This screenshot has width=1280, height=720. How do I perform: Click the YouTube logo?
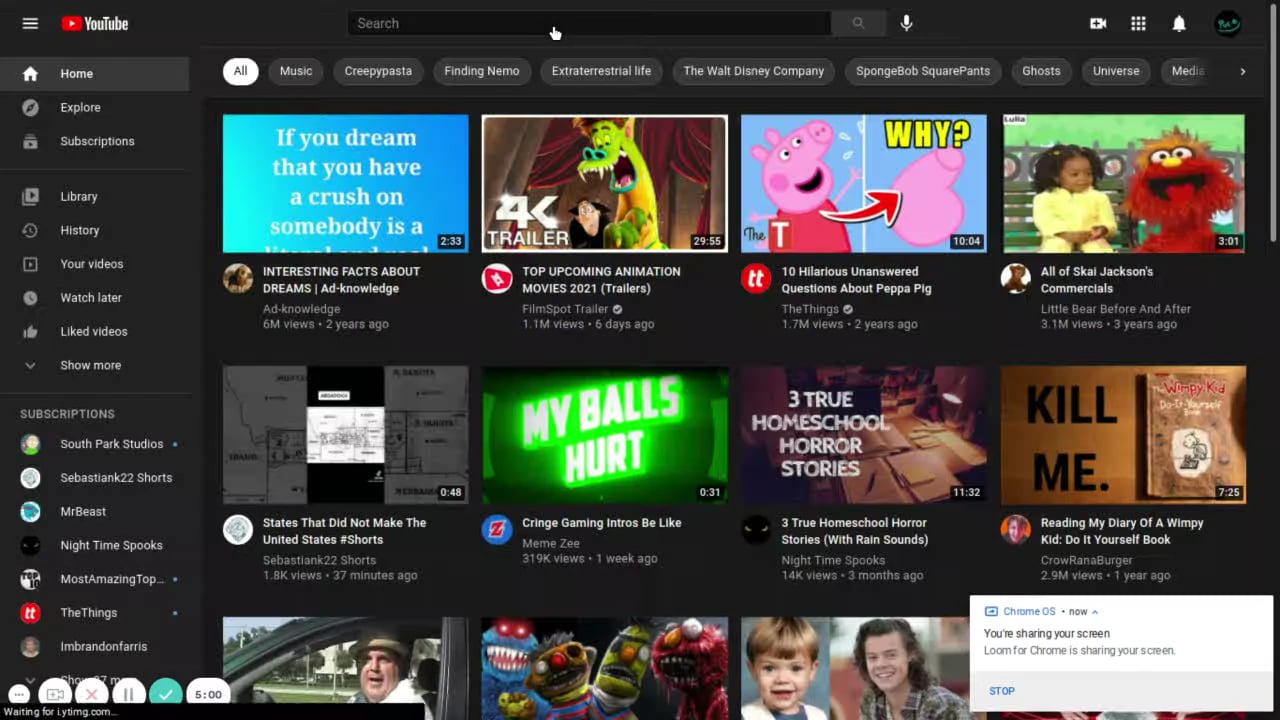(95, 23)
